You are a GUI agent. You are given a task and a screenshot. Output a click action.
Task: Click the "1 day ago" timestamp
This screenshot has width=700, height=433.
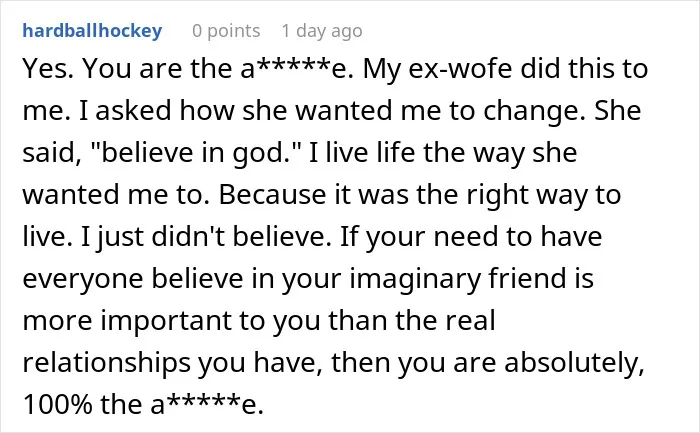[x=322, y=31]
